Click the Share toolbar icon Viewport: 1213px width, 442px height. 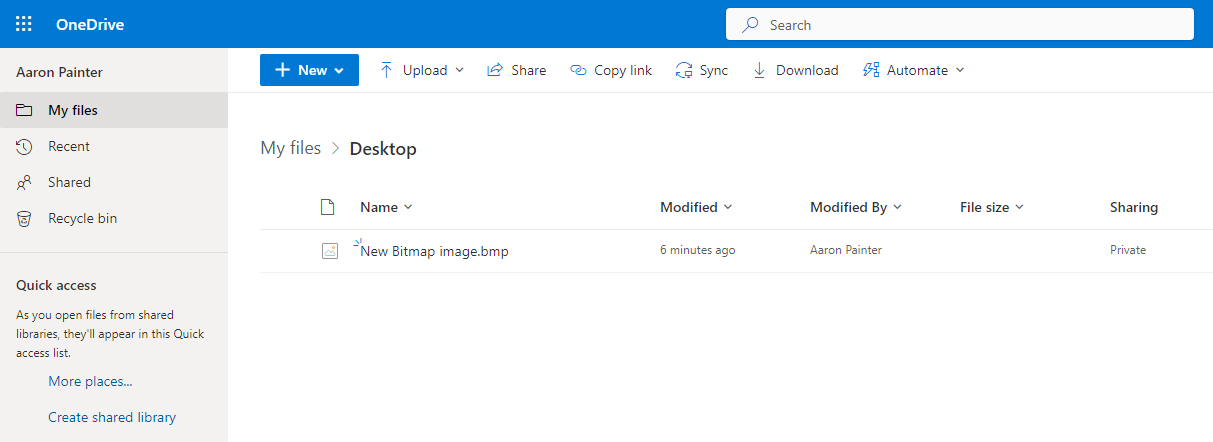[x=494, y=70]
